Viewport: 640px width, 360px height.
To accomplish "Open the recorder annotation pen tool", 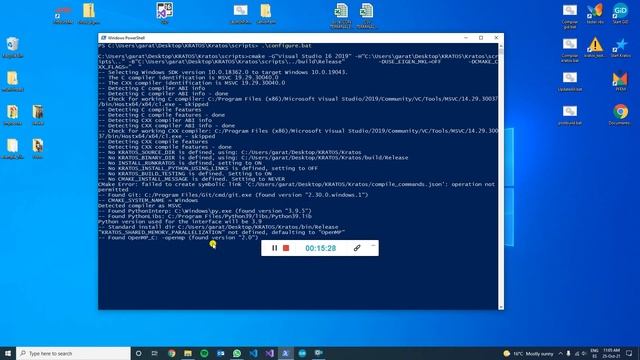I will (x=357, y=248).
